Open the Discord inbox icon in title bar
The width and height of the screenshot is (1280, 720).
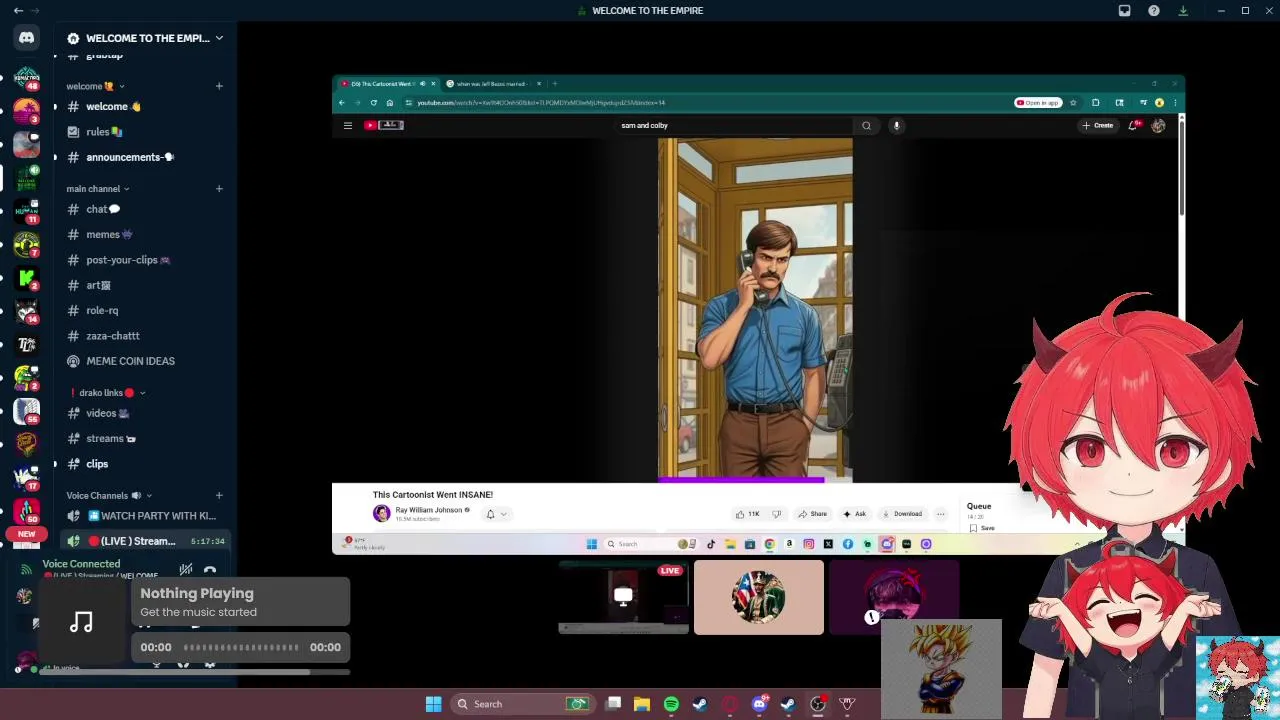click(1124, 10)
